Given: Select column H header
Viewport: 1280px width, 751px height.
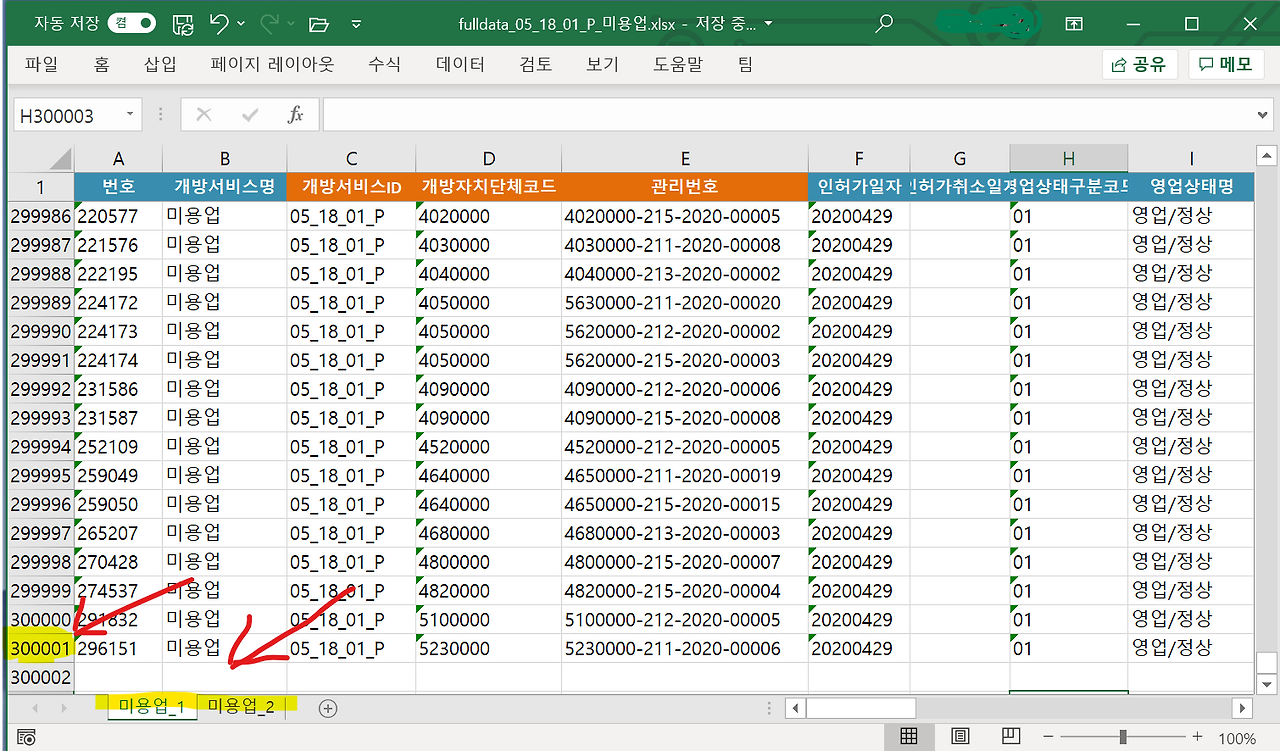Looking at the screenshot, I should tap(1069, 158).
